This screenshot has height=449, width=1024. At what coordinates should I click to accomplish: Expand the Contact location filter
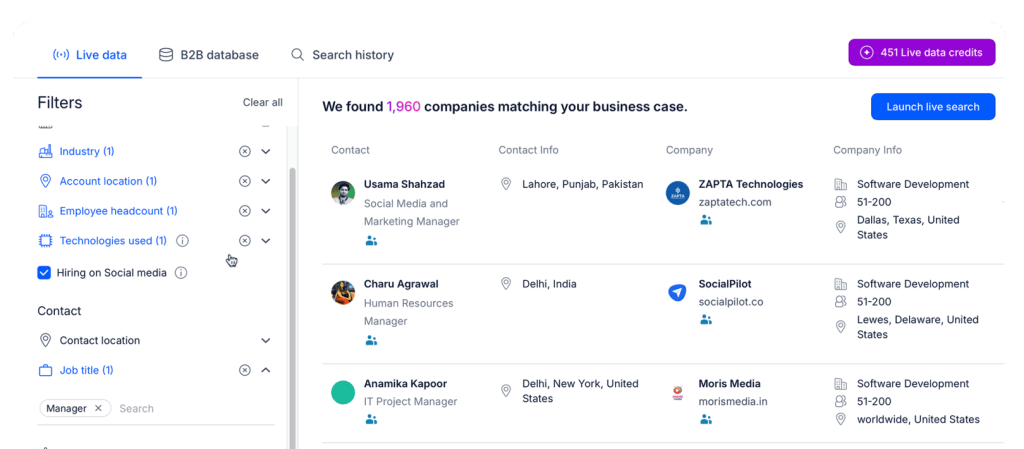[x=266, y=340]
